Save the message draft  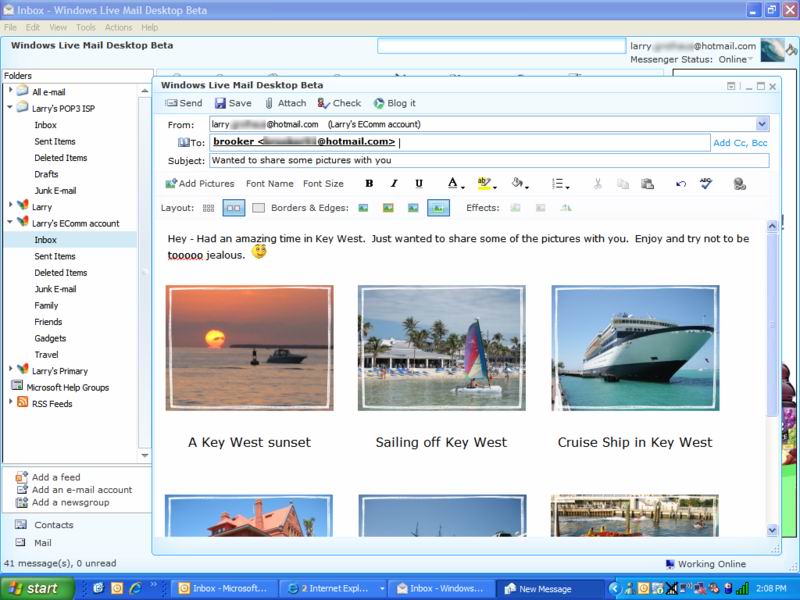[233, 103]
